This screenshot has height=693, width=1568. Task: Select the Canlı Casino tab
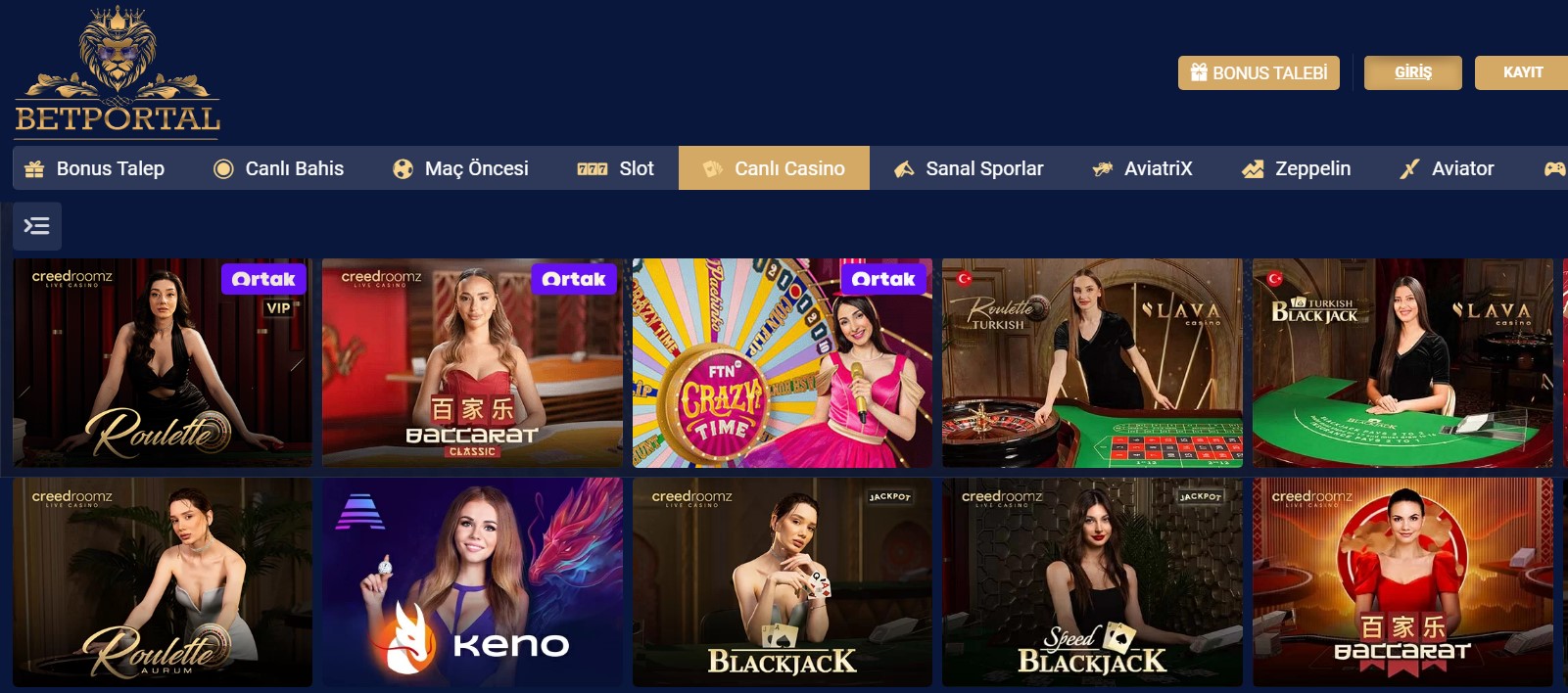pos(774,168)
